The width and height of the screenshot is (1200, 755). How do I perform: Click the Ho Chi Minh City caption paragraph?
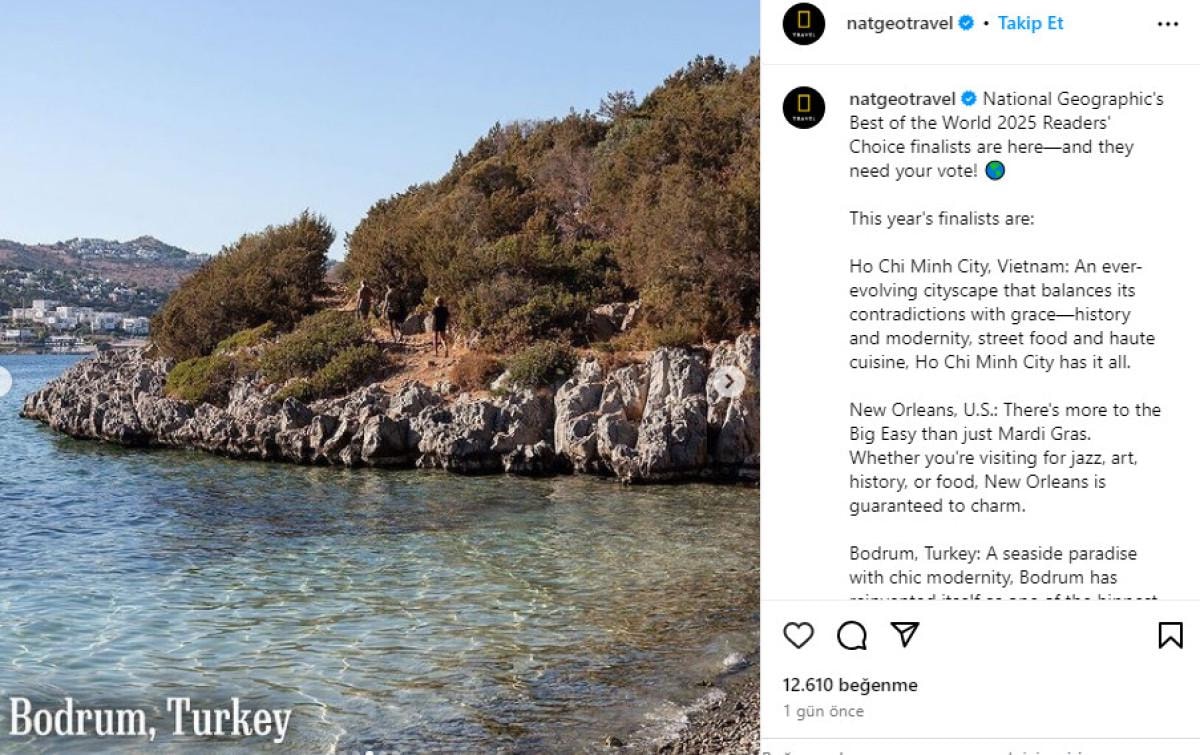(x=995, y=314)
